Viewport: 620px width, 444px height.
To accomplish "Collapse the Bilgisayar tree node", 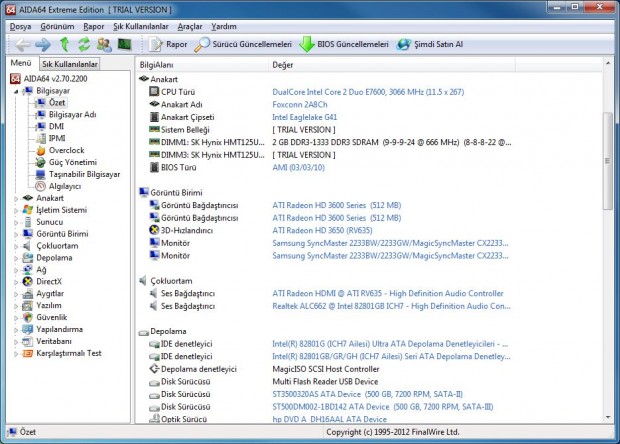I will [16, 91].
